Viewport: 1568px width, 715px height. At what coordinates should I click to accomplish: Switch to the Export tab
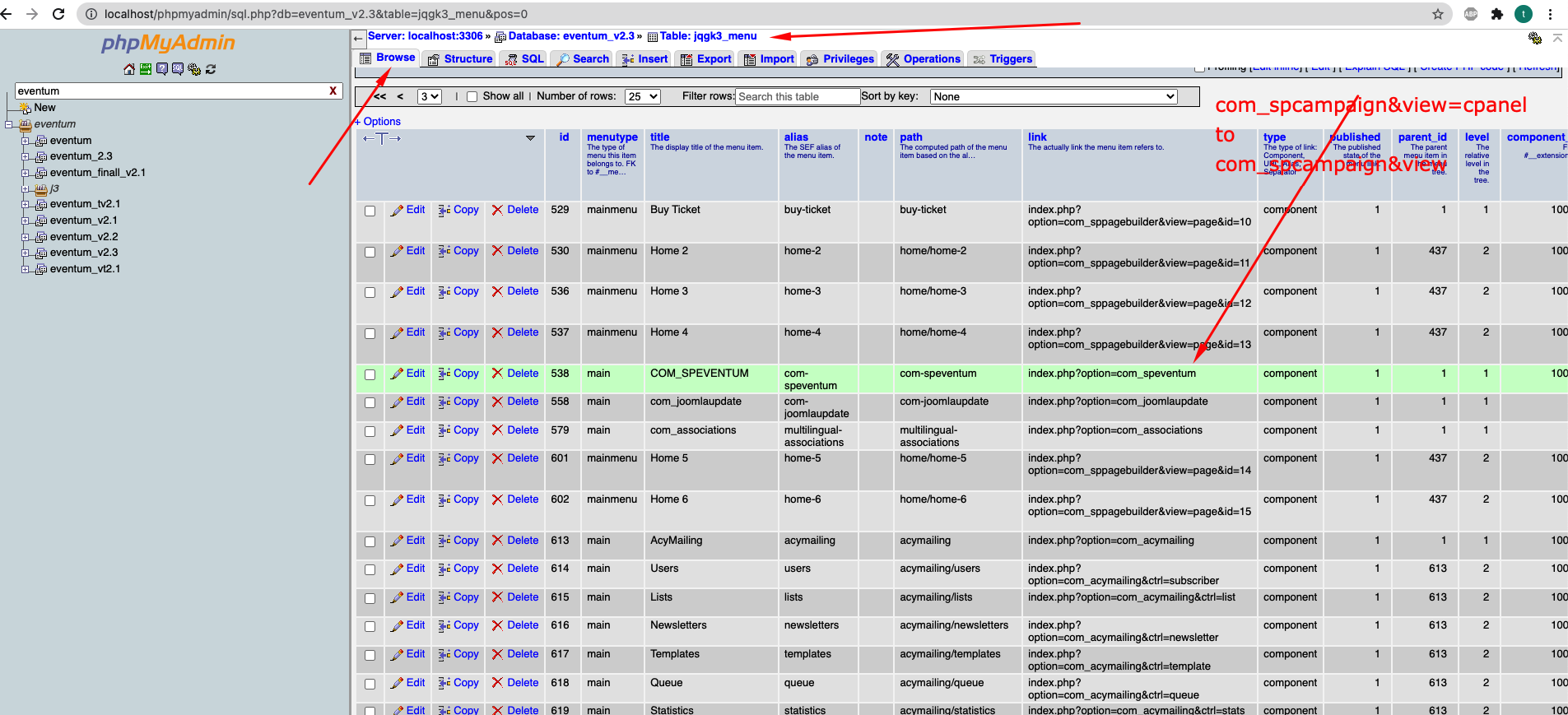(705, 59)
